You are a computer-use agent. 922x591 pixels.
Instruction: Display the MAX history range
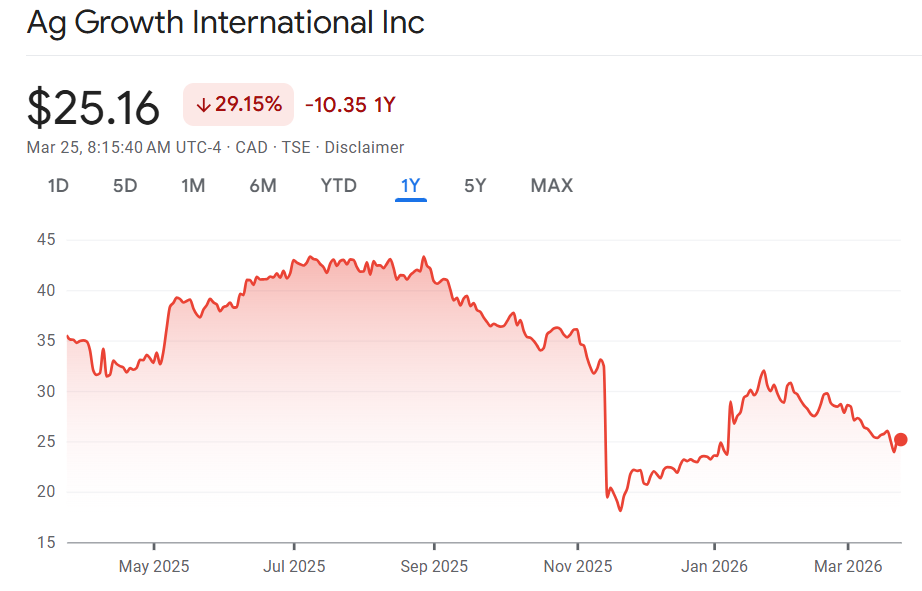tap(552, 185)
